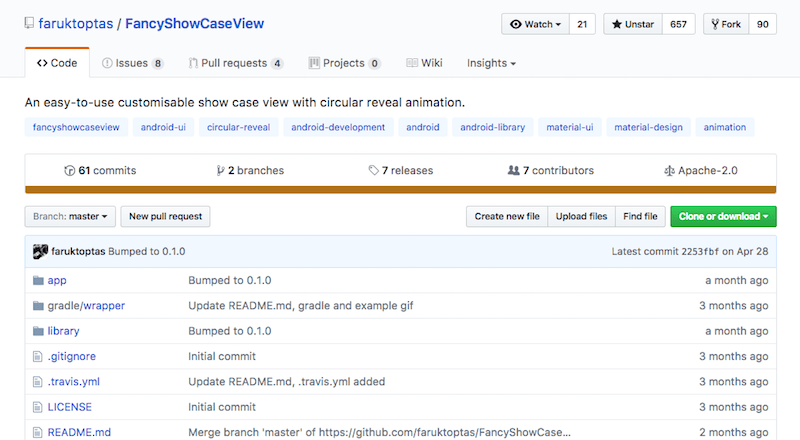Click the LICENSE file icon
Viewport: 800px width, 440px height.
[x=37, y=407]
